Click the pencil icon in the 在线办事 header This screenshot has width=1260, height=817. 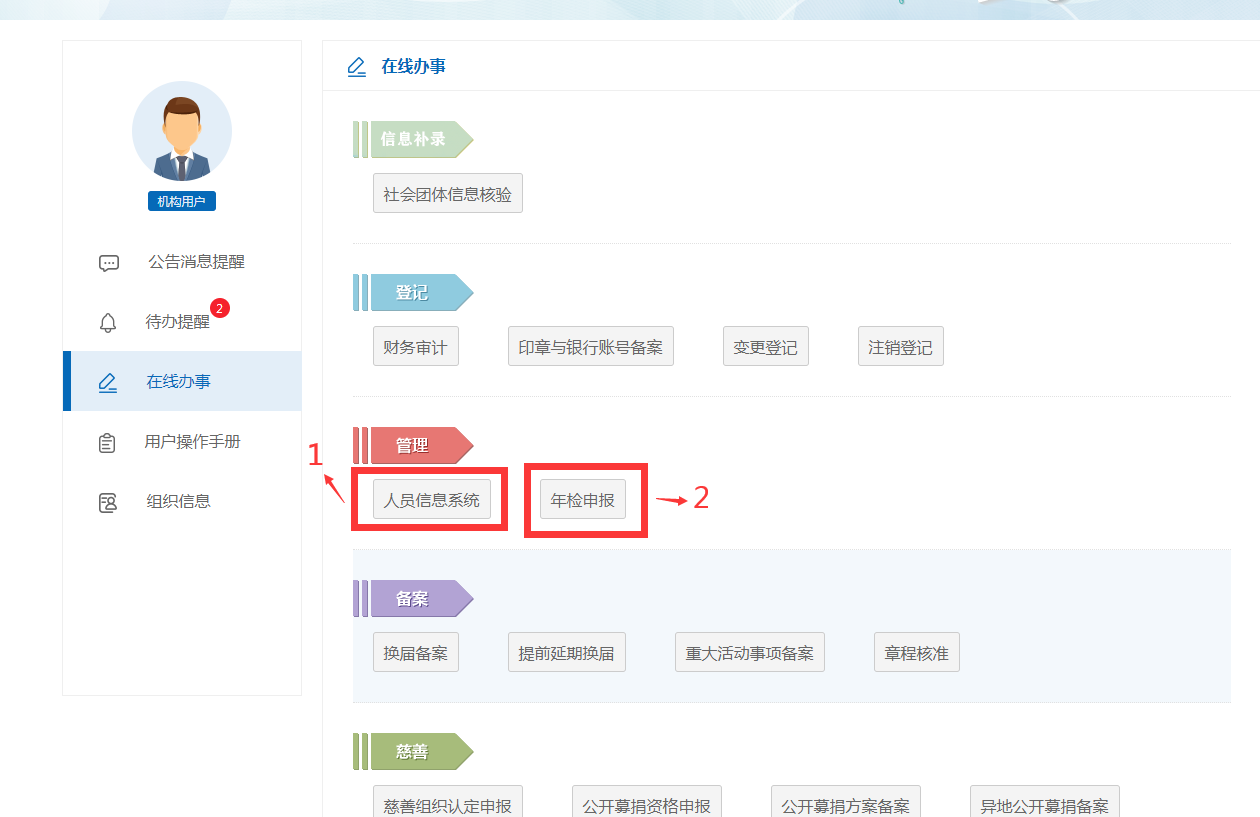357,67
